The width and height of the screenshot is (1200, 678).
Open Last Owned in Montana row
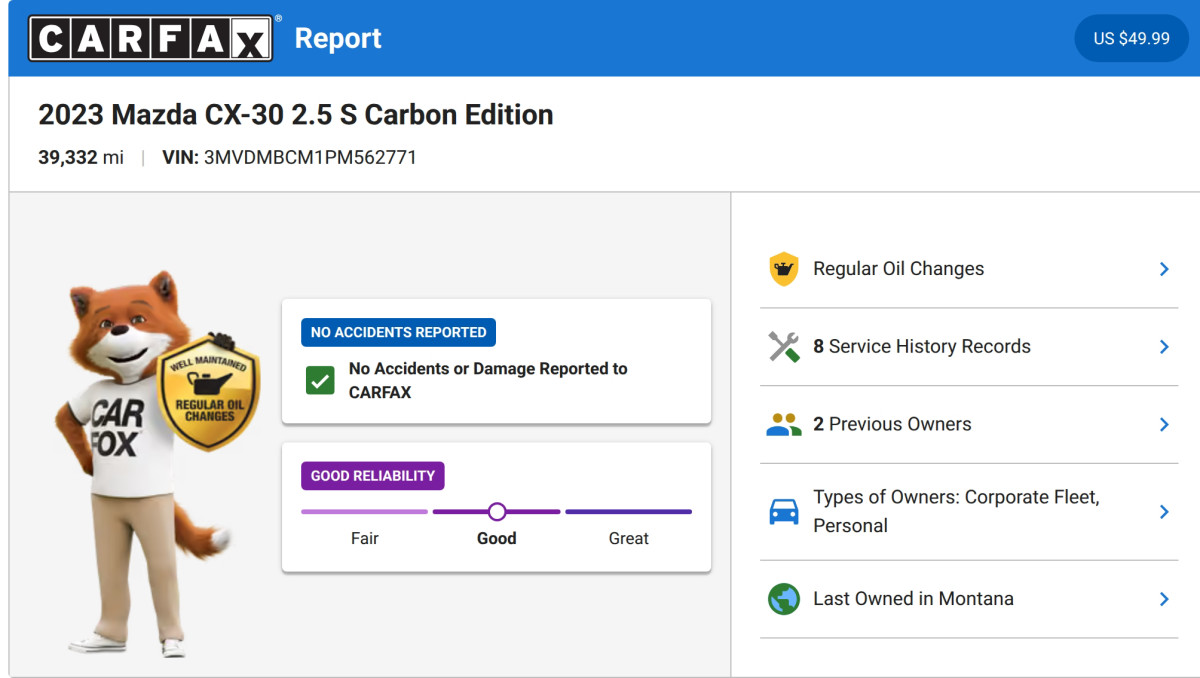coord(969,599)
